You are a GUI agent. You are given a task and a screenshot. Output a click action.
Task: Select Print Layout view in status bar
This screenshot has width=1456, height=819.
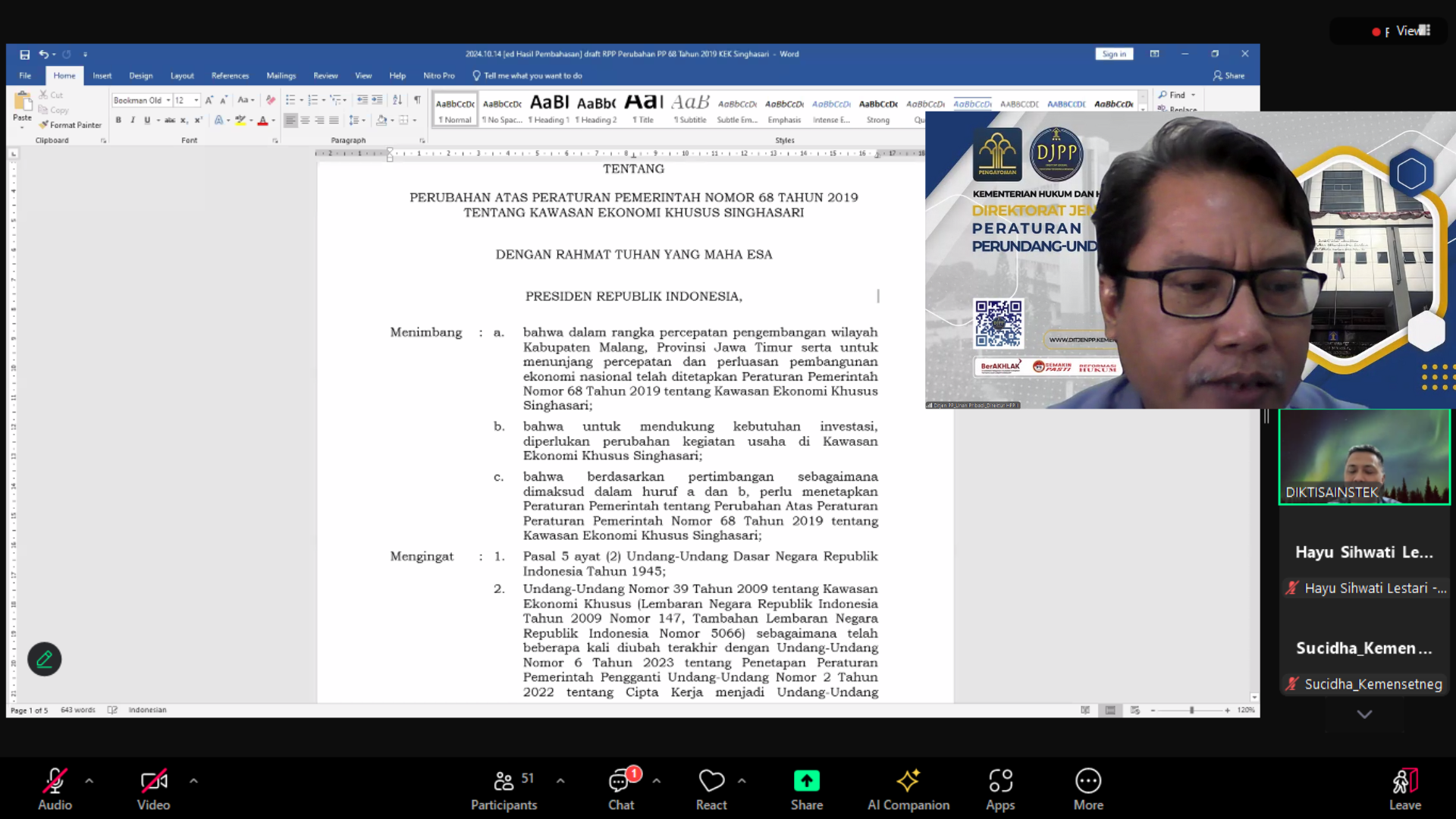pos(1110,711)
